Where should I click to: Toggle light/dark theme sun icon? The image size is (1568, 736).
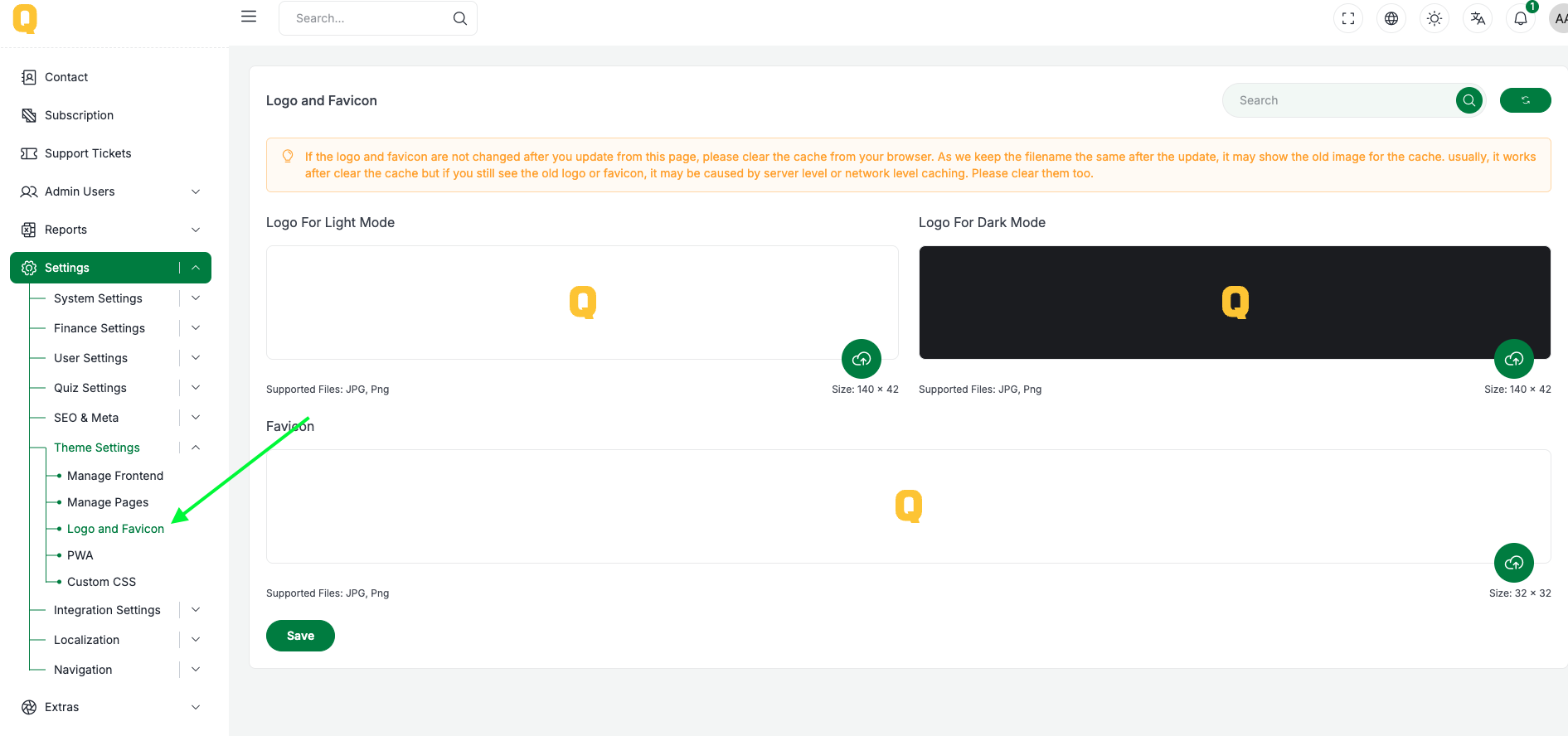1435,18
